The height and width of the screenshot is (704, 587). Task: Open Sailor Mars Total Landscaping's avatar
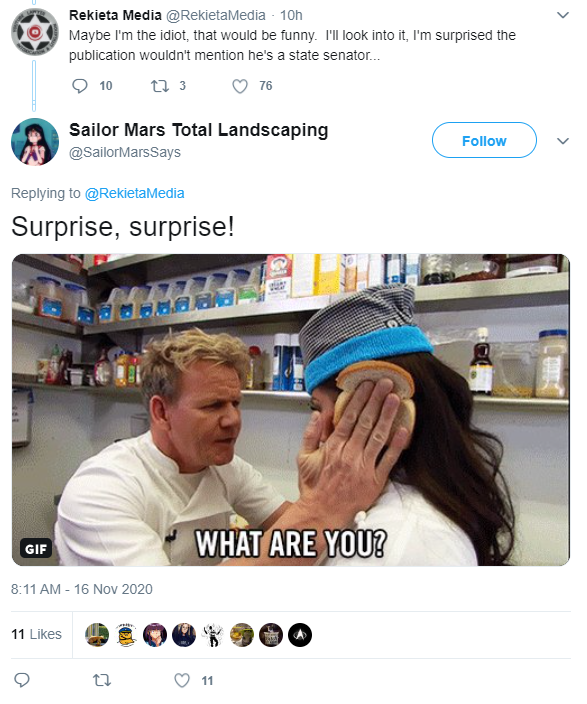pyautogui.click(x=35, y=141)
